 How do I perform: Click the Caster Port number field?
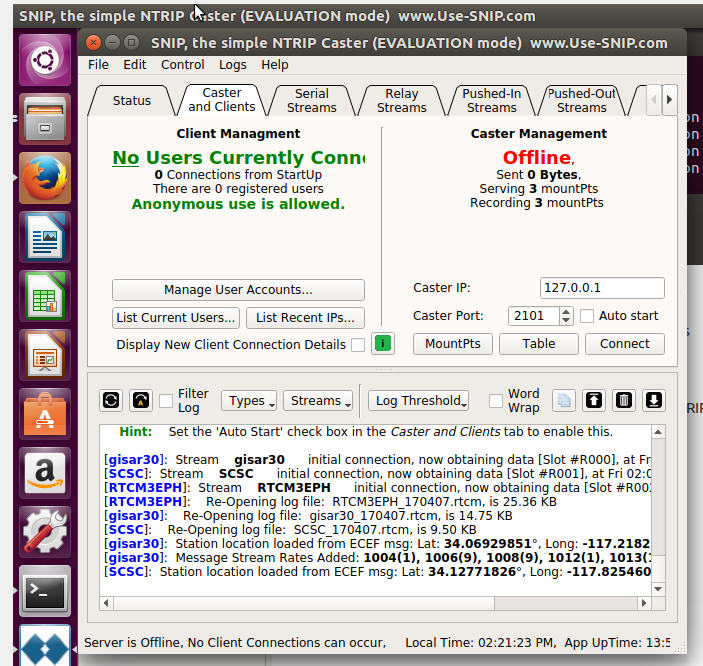pyautogui.click(x=534, y=316)
